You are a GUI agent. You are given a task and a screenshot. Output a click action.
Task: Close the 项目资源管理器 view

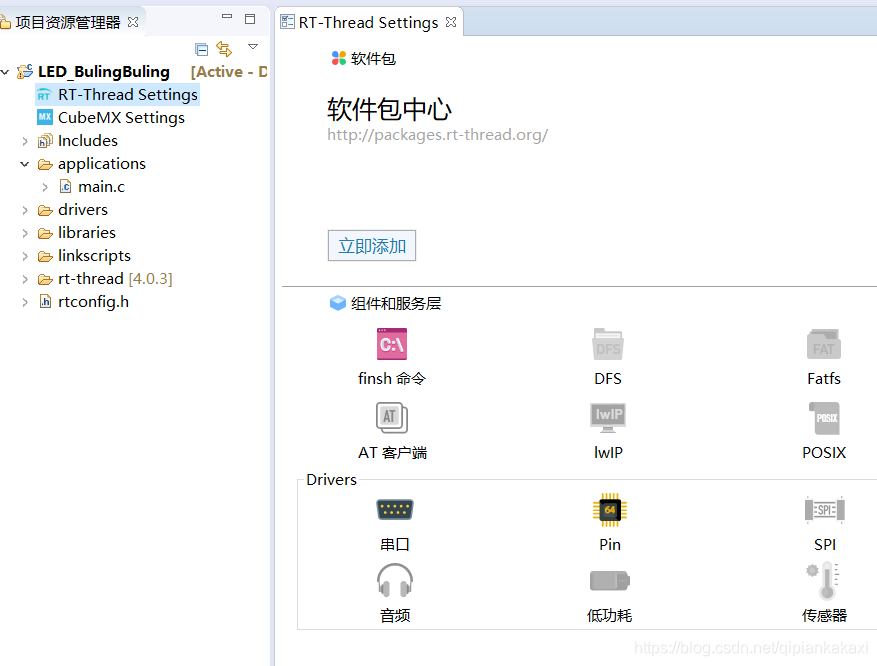click(x=133, y=22)
